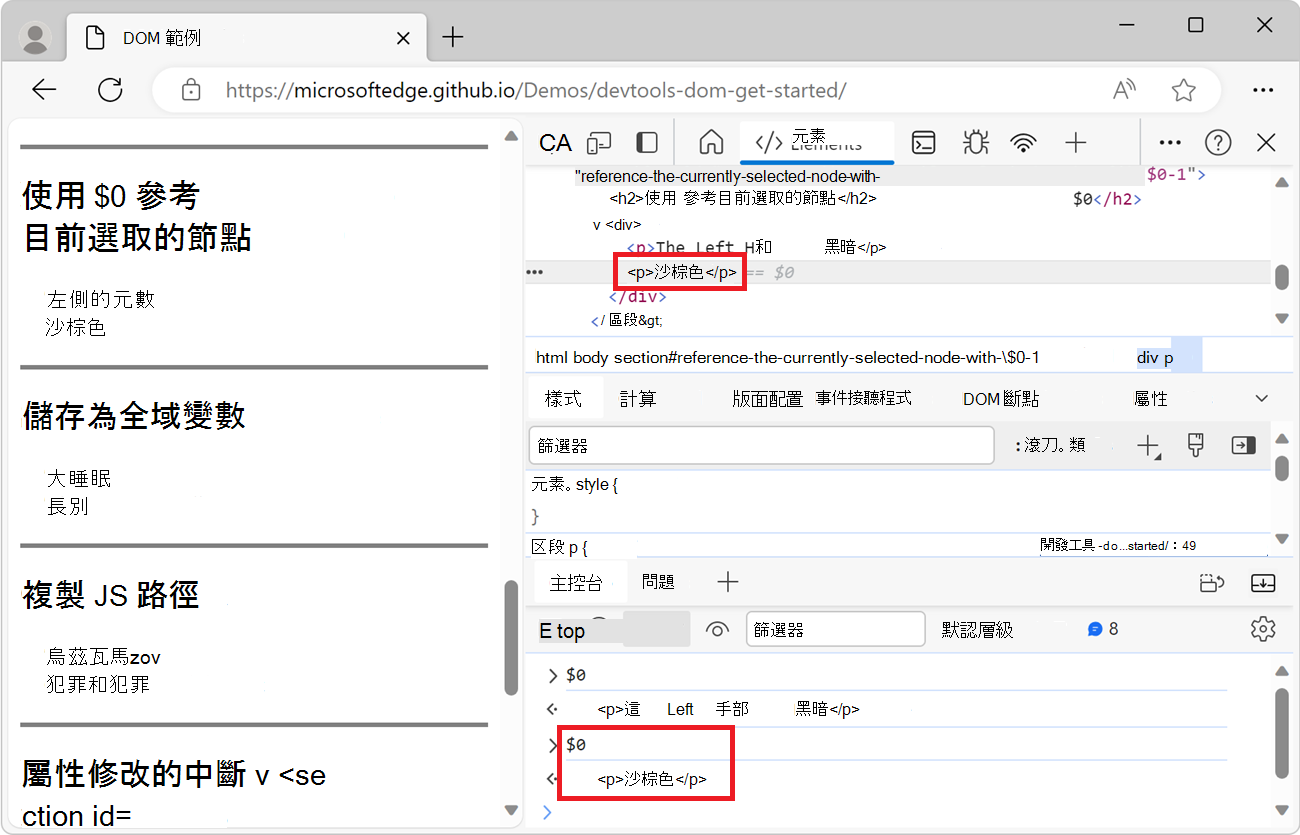The image size is (1300, 835).
Task: Select the closing div tag in DOM tree
Action: [x=637, y=297]
